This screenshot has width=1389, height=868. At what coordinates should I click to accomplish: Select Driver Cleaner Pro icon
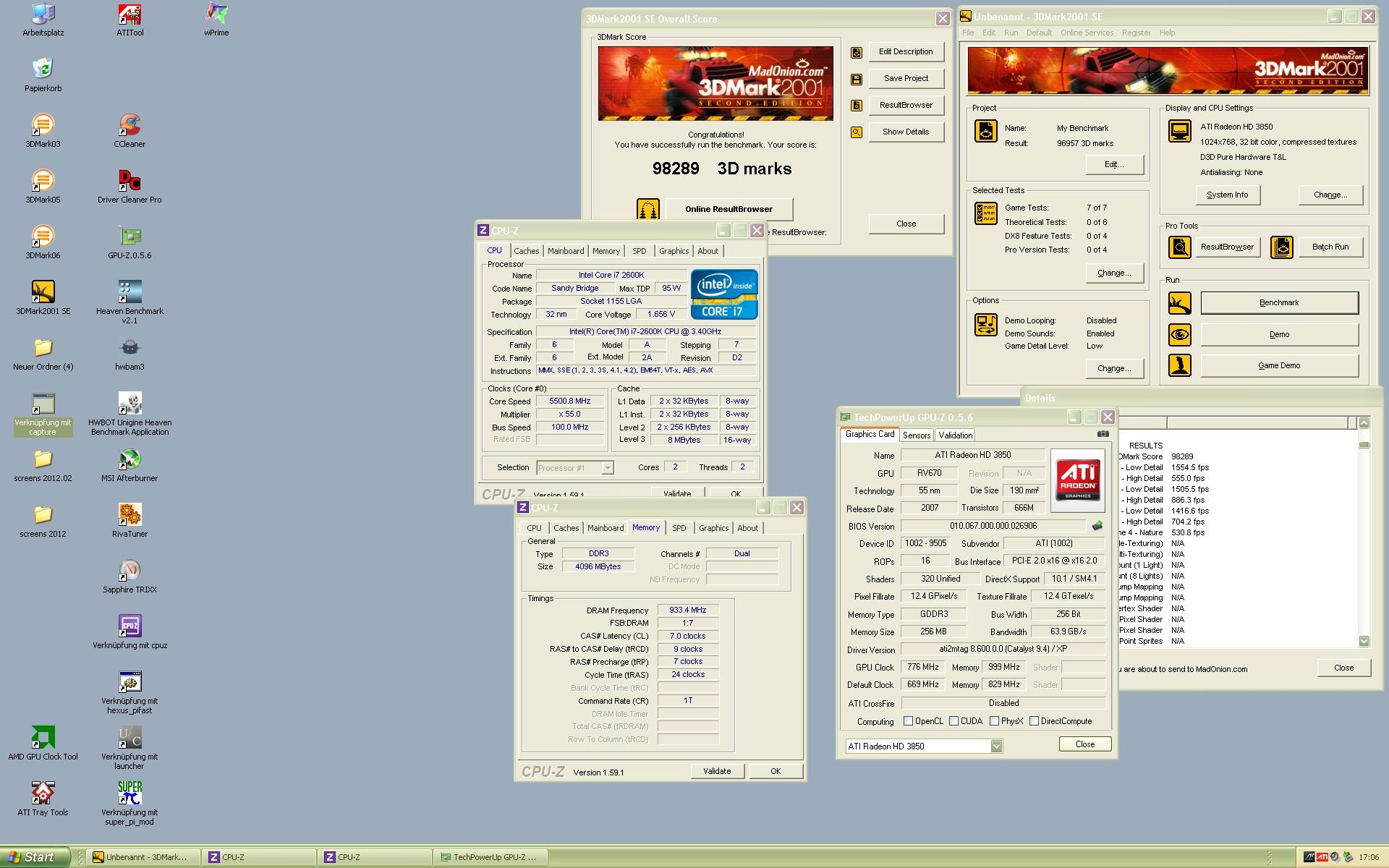coord(129,187)
